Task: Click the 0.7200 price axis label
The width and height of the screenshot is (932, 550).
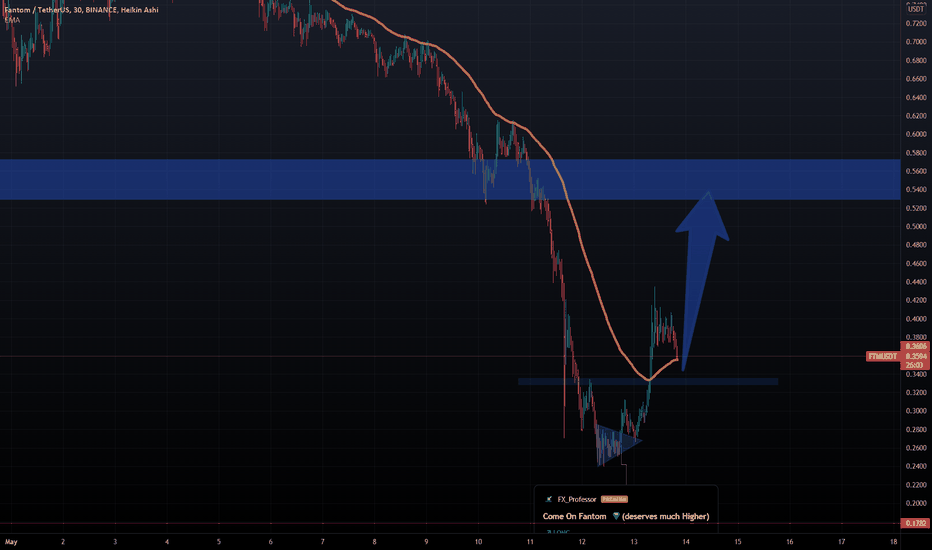Action: pyautogui.click(x=916, y=24)
